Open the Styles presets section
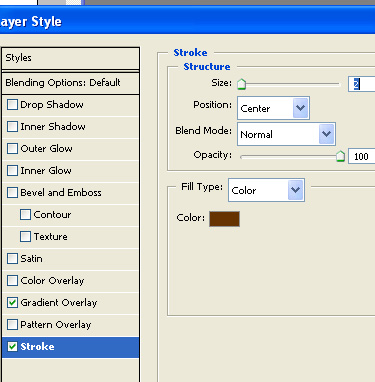This screenshot has height=382, width=375. click(70, 58)
